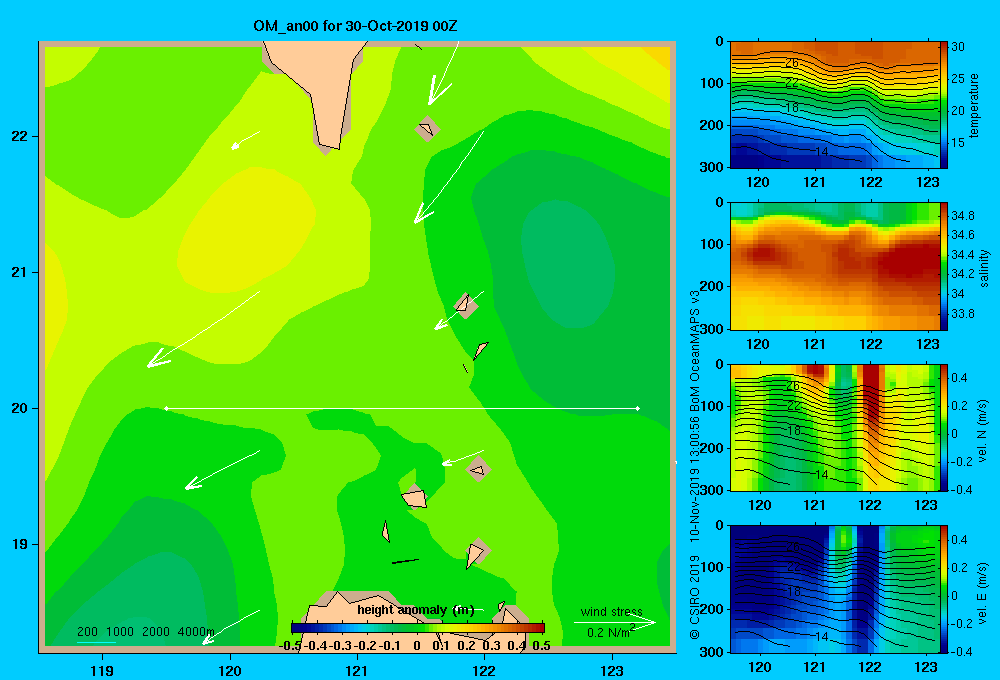Click latitude label 21 on main map
The width and height of the screenshot is (1000, 680).
click(20, 272)
